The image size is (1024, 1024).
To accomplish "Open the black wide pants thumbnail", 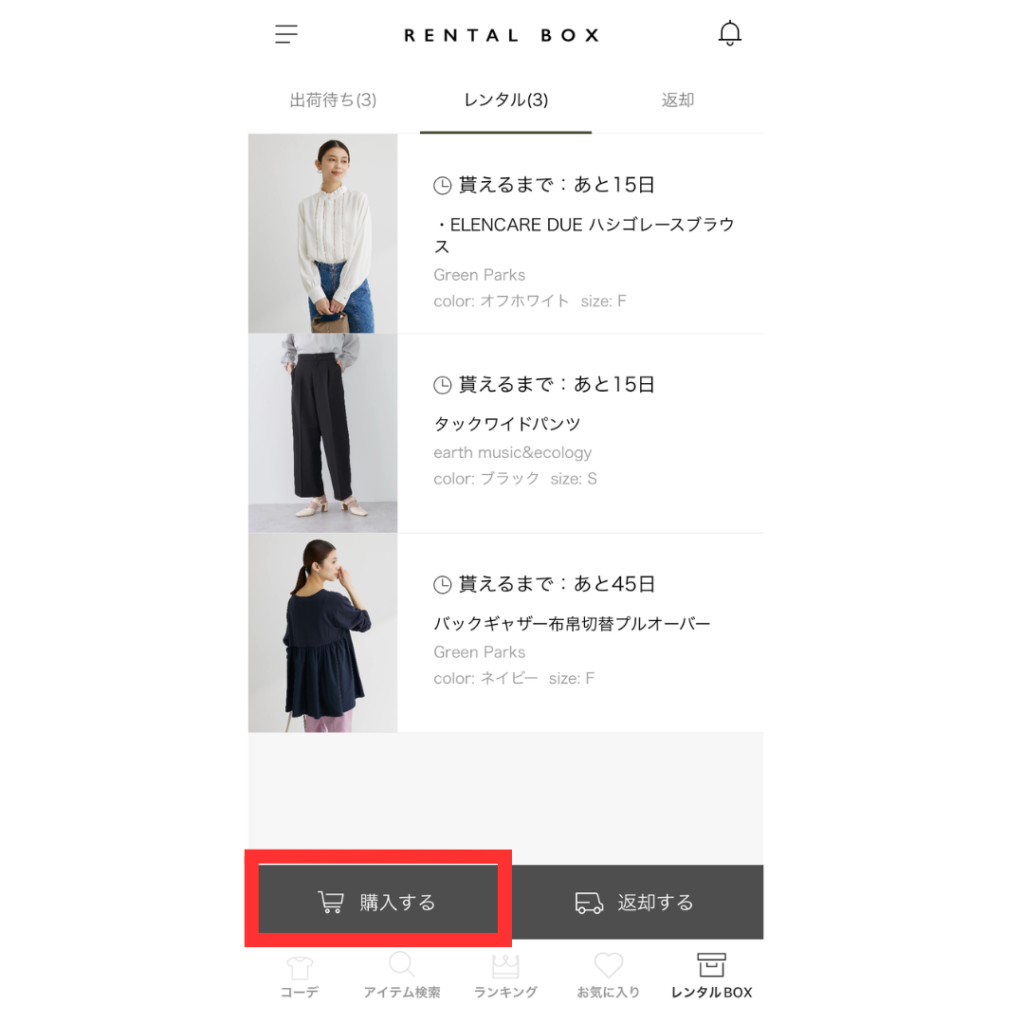I will [323, 433].
